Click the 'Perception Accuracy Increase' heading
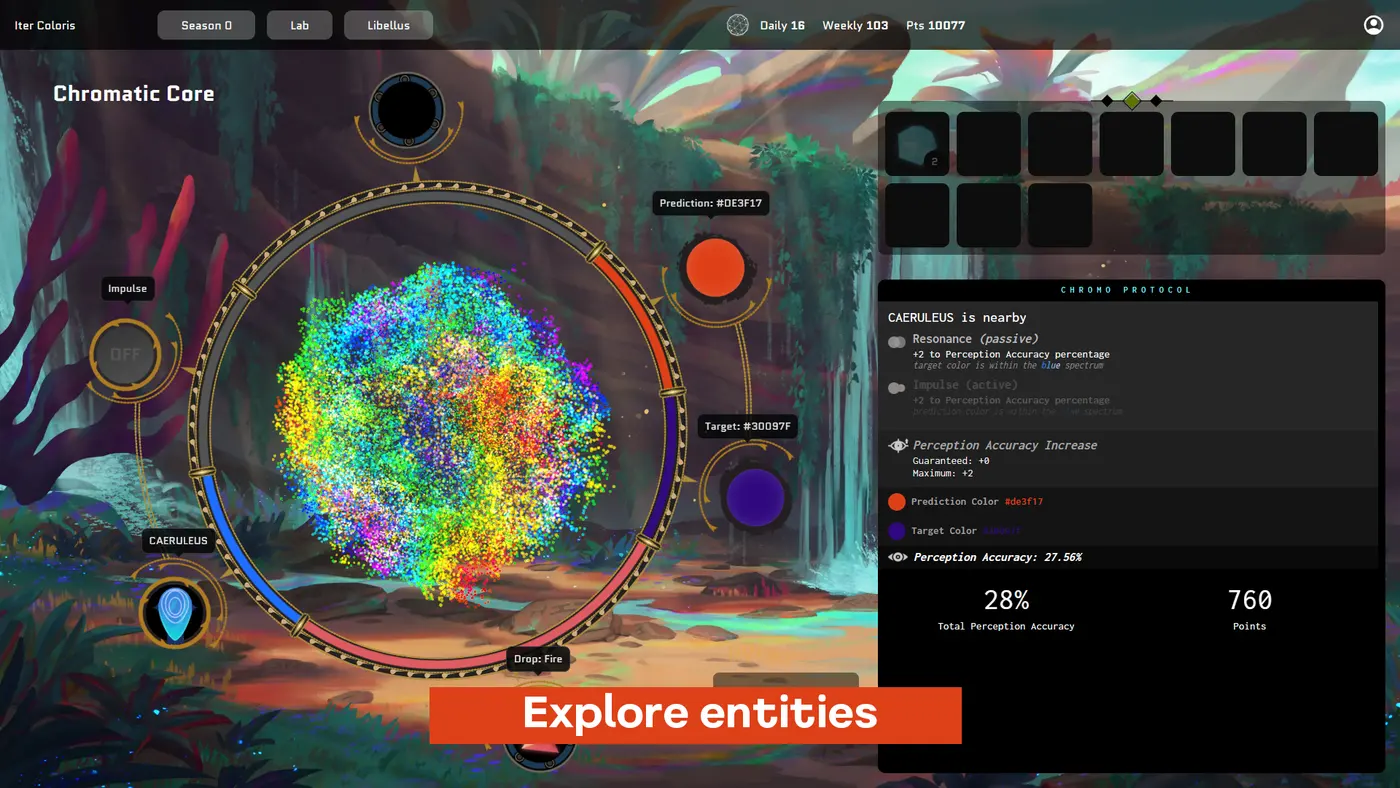Viewport: 1400px width, 788px height. coord(1005,445)
